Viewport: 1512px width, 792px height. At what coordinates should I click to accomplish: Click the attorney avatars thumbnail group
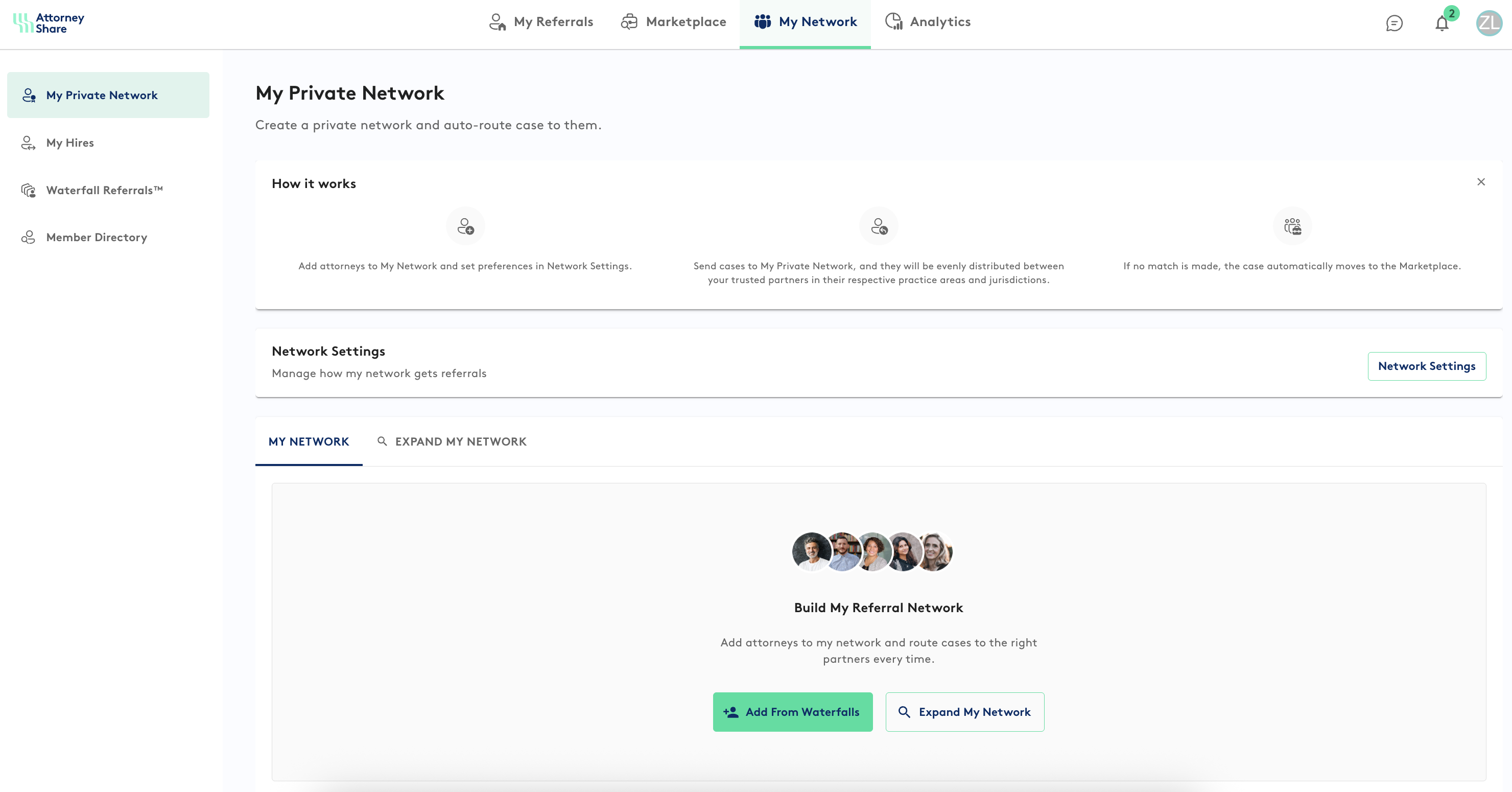pos(872,552)
